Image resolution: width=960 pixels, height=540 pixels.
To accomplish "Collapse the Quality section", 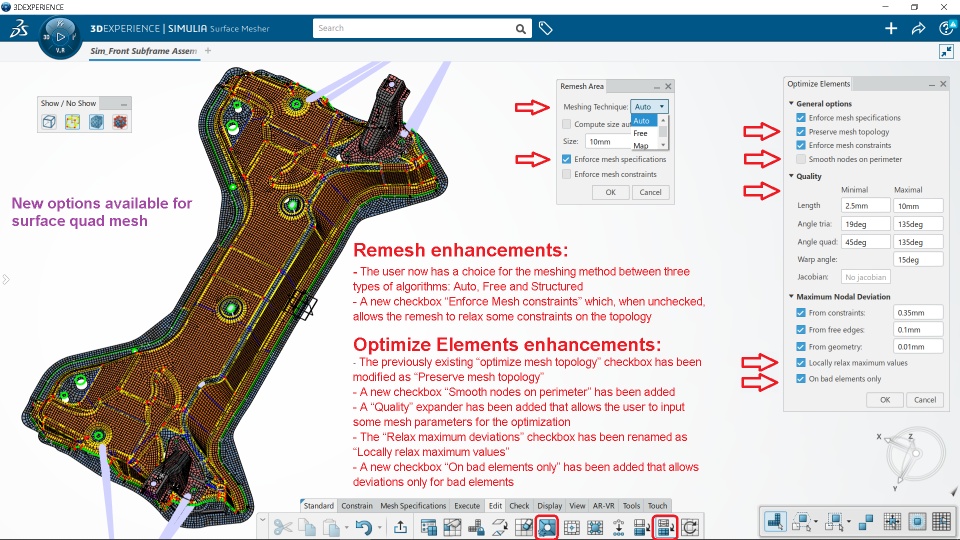I will point(791,176).
